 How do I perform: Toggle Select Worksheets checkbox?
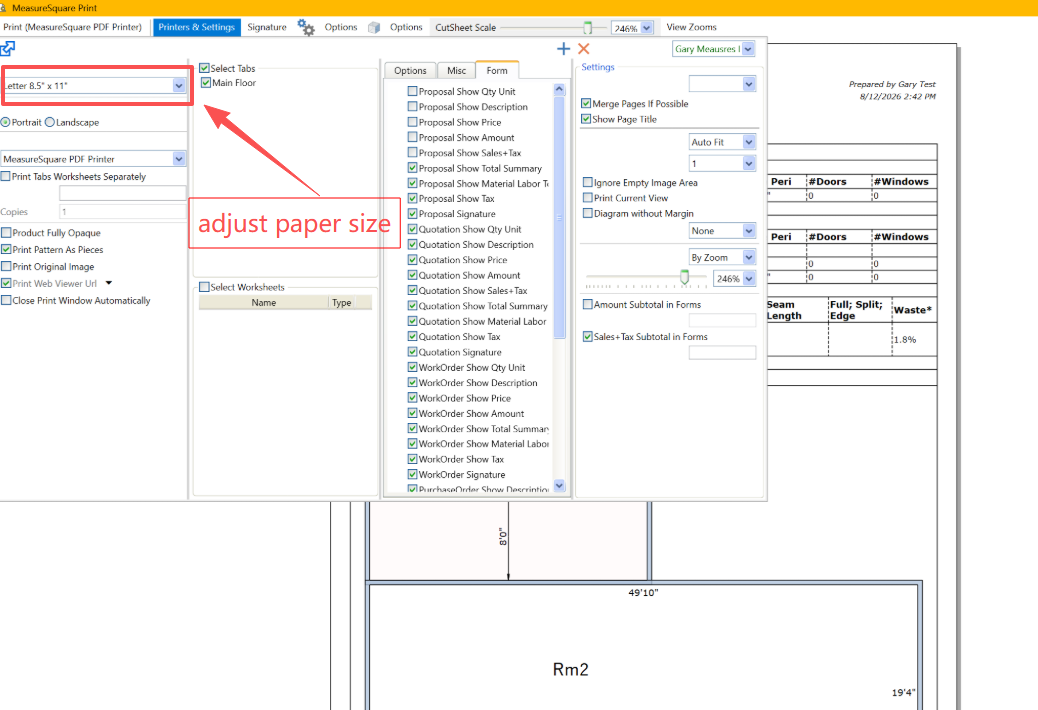point(205,287)
